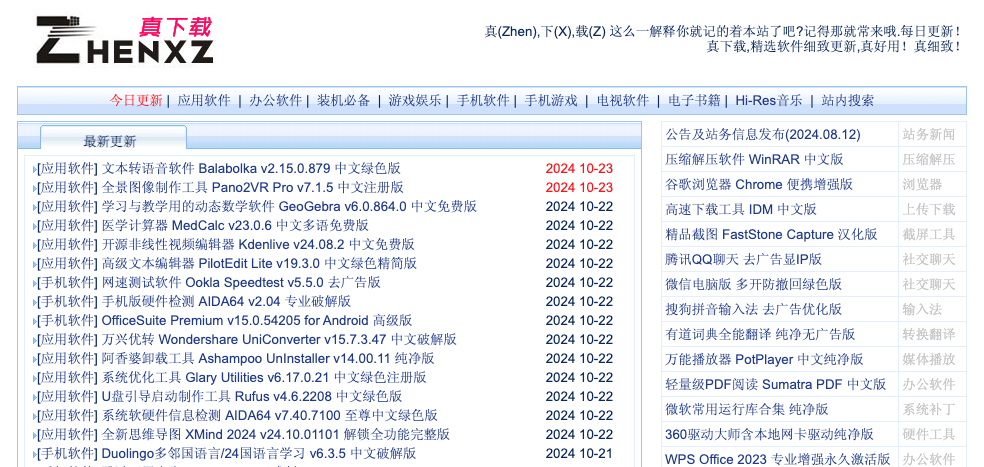Click the 上传下载 category label

click(x=929, y=209)
